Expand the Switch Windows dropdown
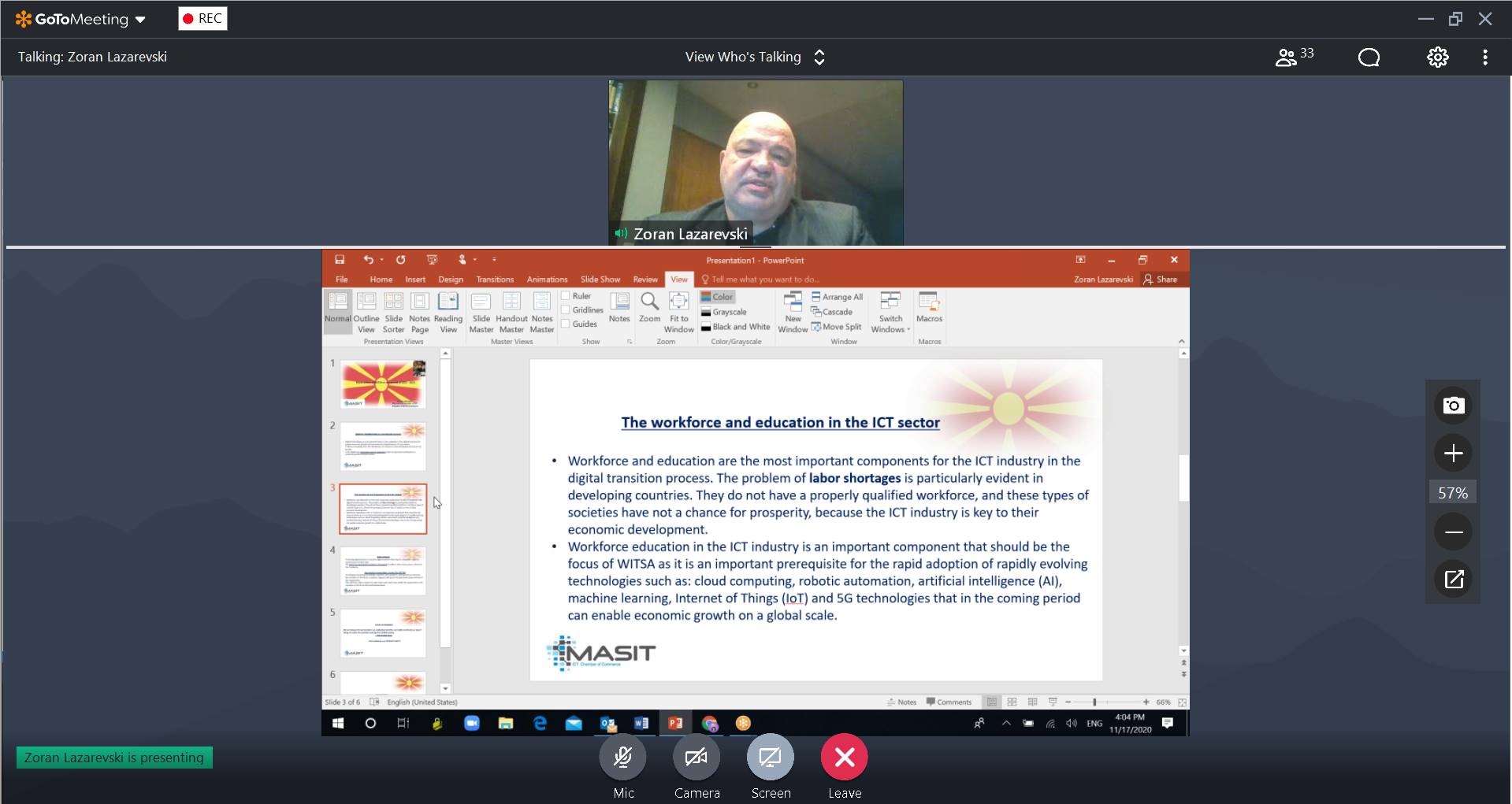 click(890, 312)
